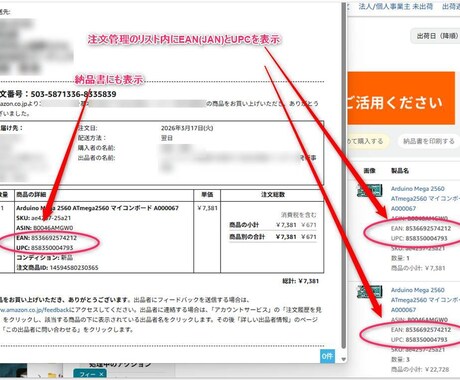Screen dimensions: 460x380
Task: Click the UPC 858350004793 in the packing slip
Action: (x=45, y=248)
